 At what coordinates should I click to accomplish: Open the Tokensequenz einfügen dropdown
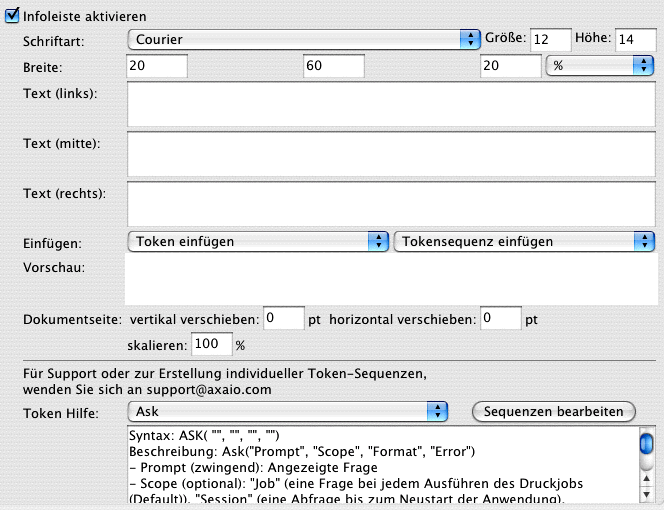(x=524, y=241)
